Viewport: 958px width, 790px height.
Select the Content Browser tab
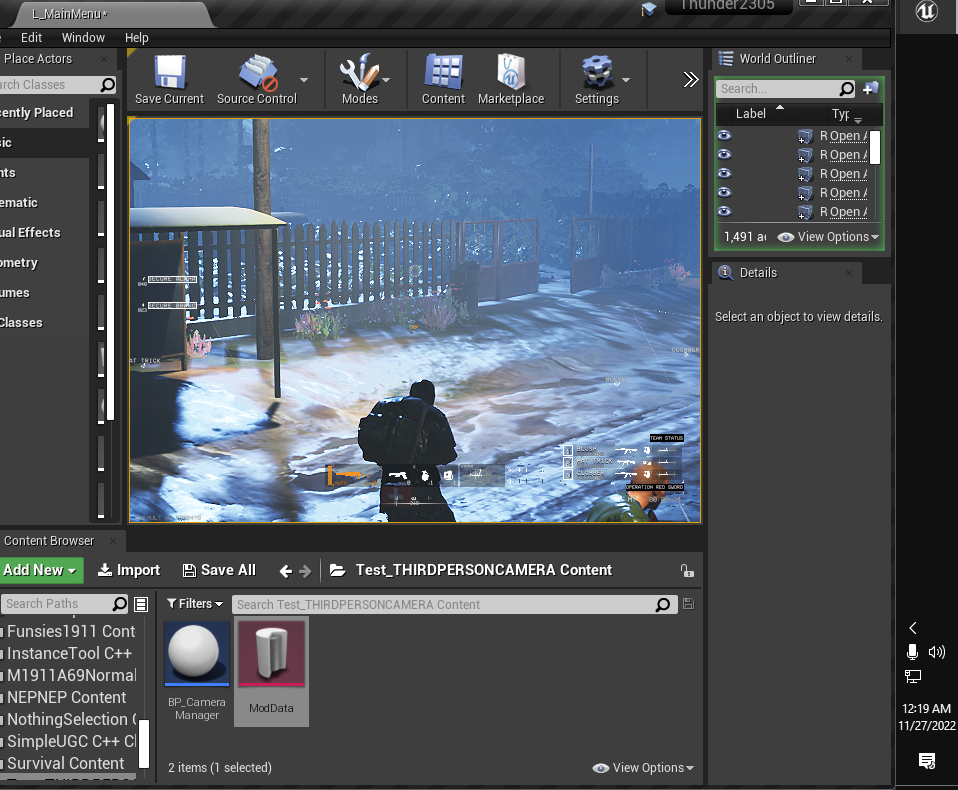49,541
